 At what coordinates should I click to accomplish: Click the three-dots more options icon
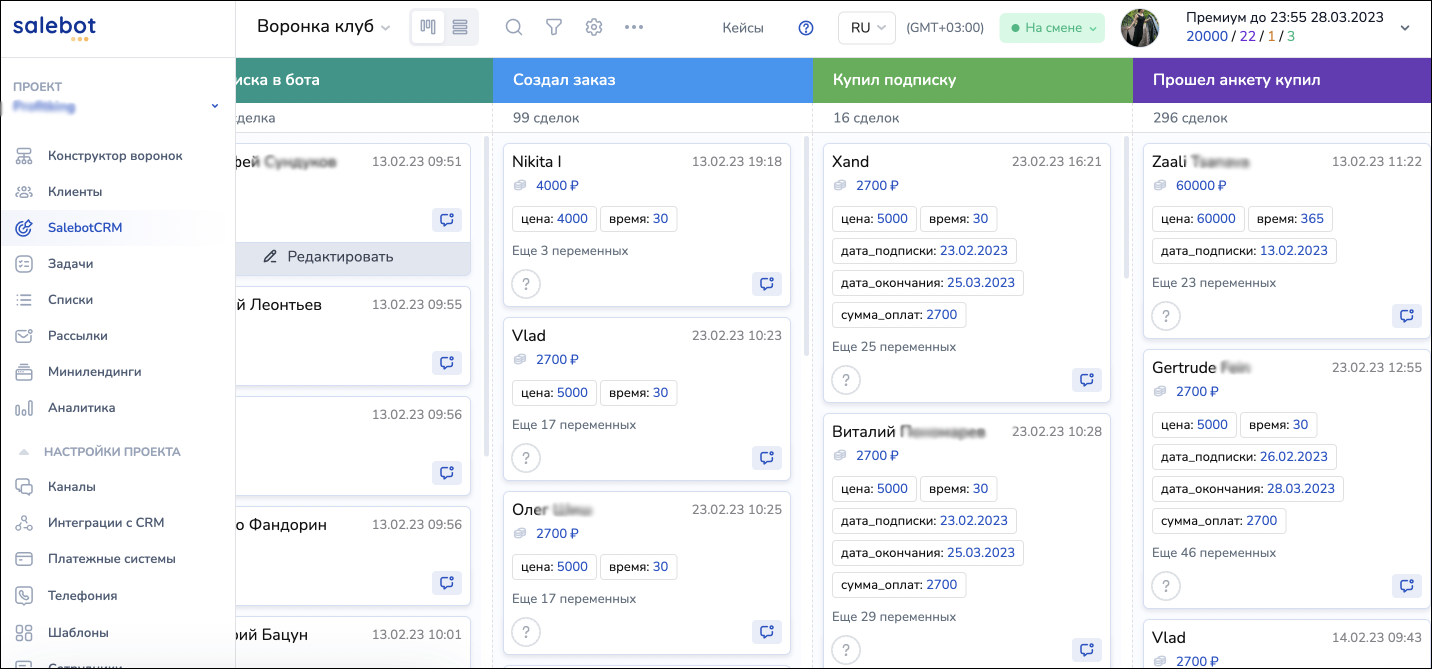(634, 28)
